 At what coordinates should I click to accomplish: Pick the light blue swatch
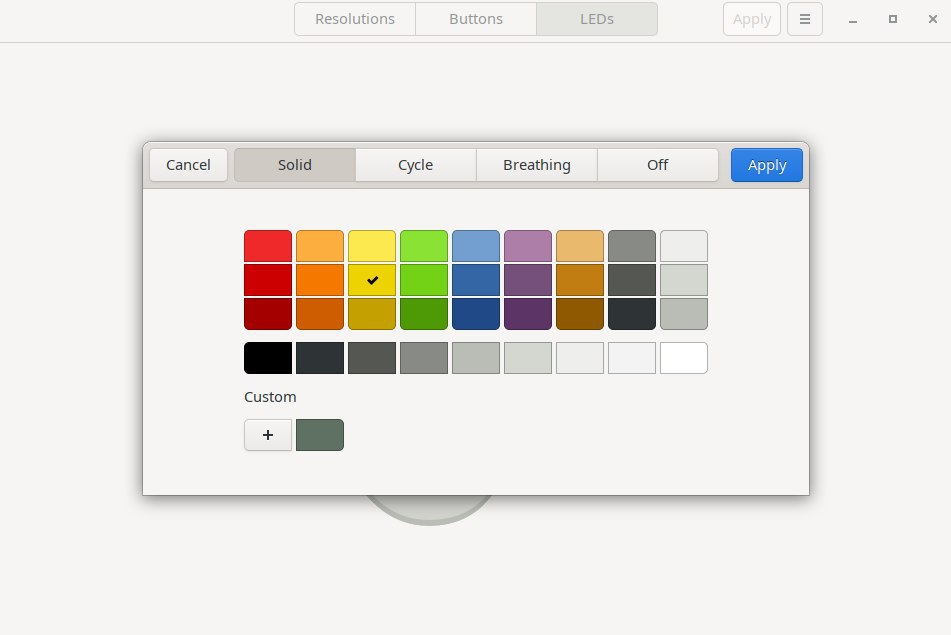476,246
